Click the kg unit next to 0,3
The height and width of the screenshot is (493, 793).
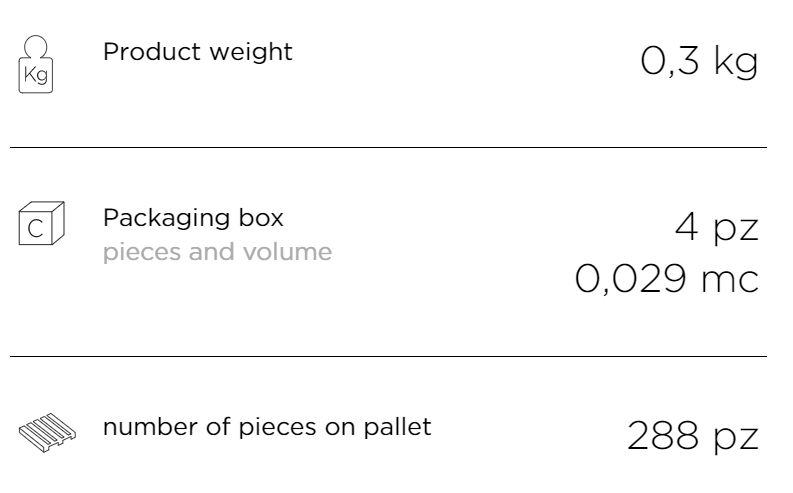click(736, 63)
